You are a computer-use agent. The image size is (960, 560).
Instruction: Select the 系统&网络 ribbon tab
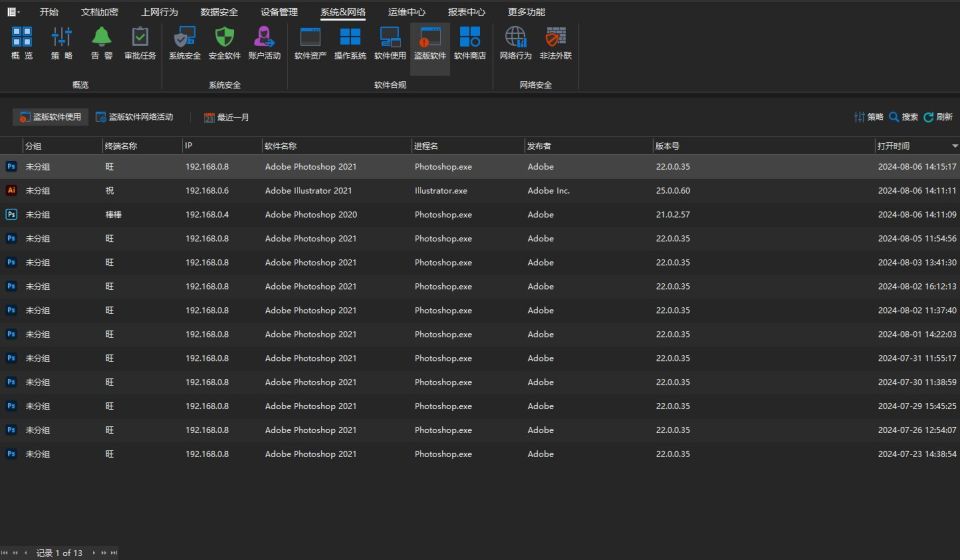tap(343, 12)
